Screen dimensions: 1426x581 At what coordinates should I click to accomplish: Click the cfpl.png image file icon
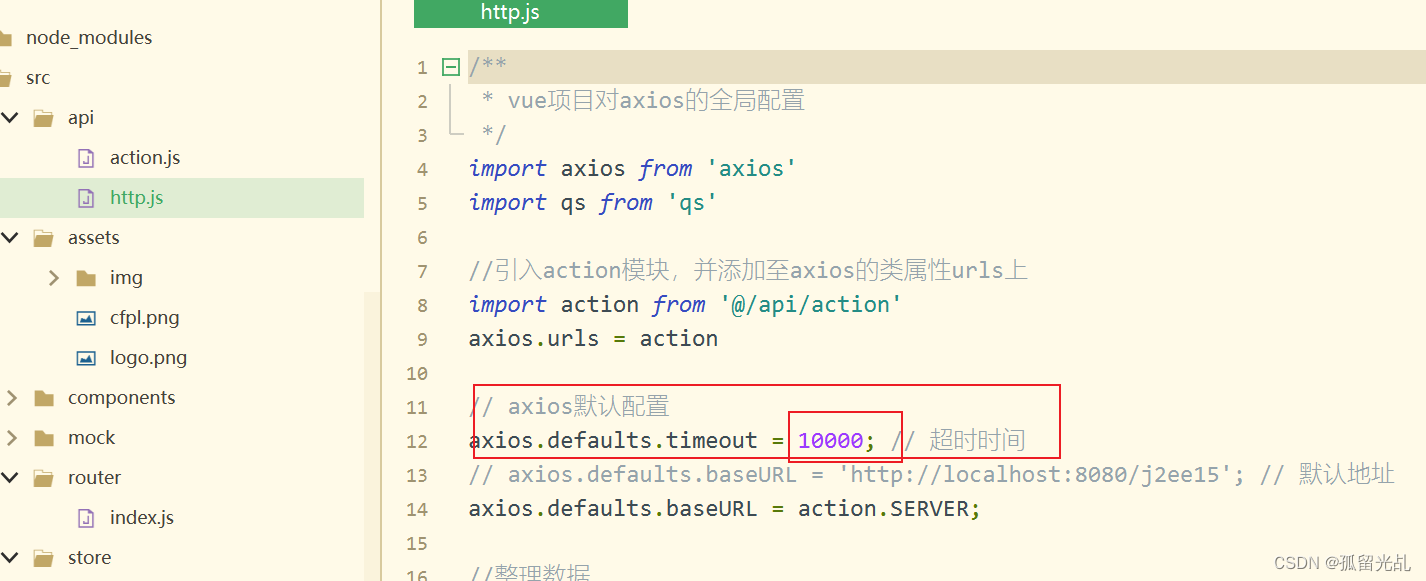87,318
